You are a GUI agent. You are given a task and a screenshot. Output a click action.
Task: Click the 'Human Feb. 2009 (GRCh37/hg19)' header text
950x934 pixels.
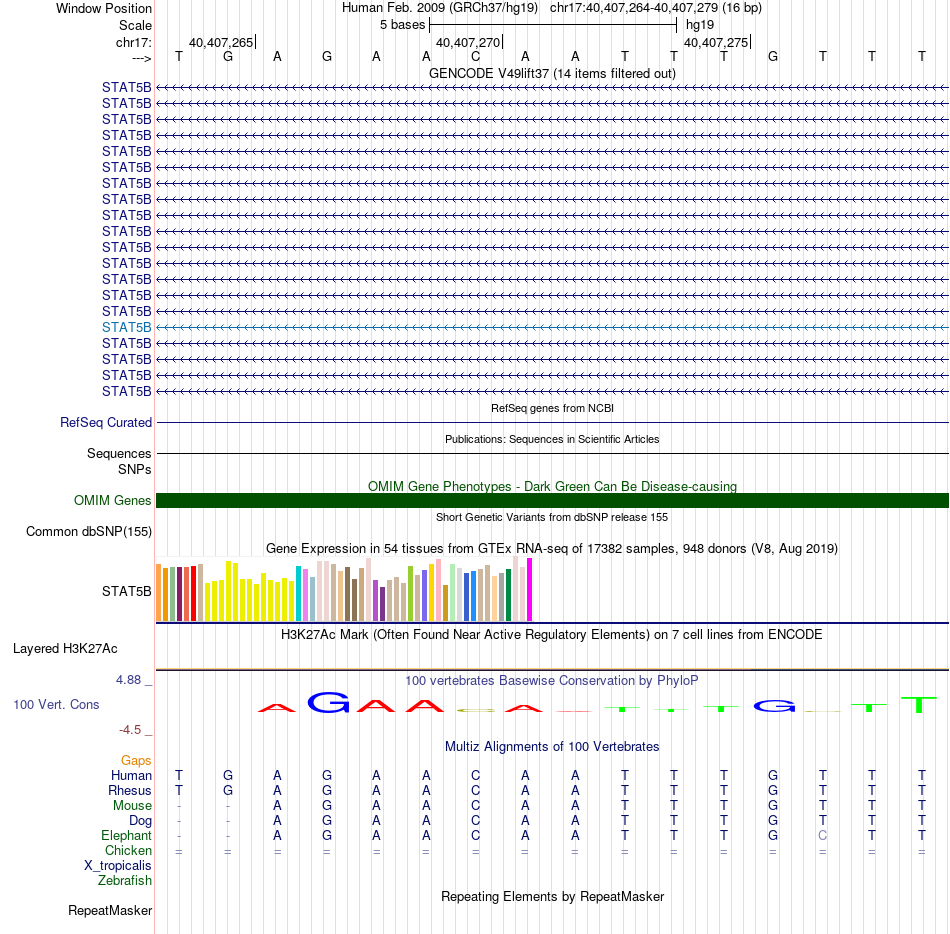(x=439, y=8)
